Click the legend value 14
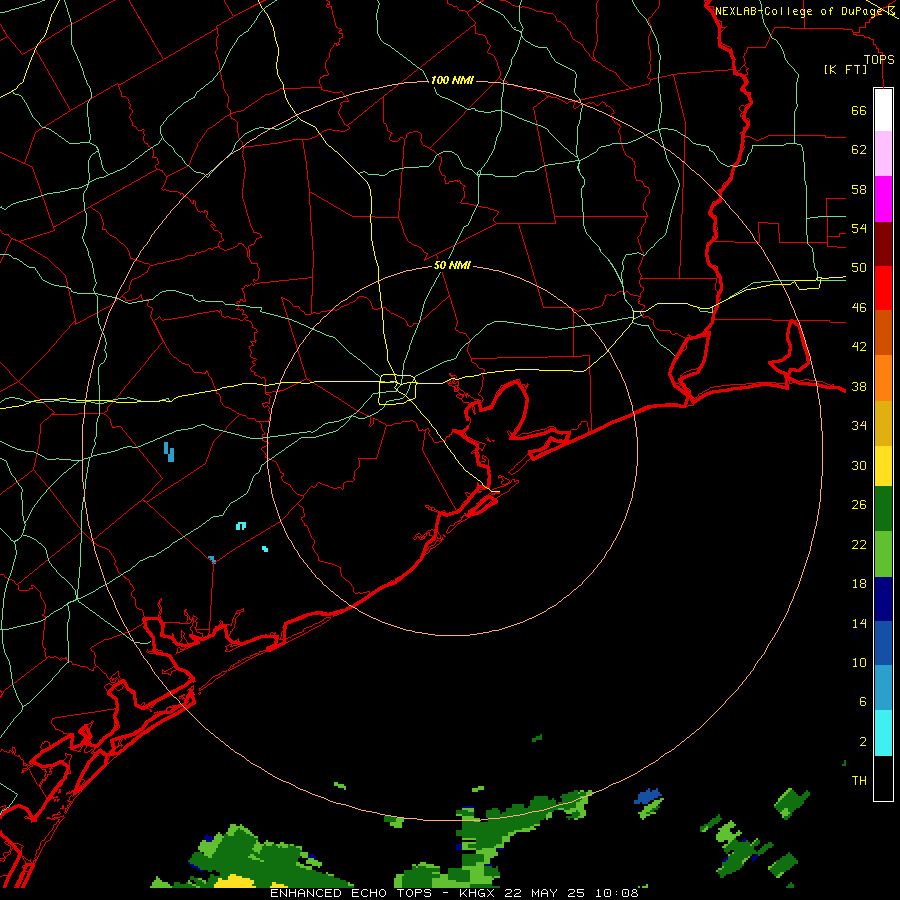Image resolution: width=900 pixels, height=900 pixels. coord(859,624)
